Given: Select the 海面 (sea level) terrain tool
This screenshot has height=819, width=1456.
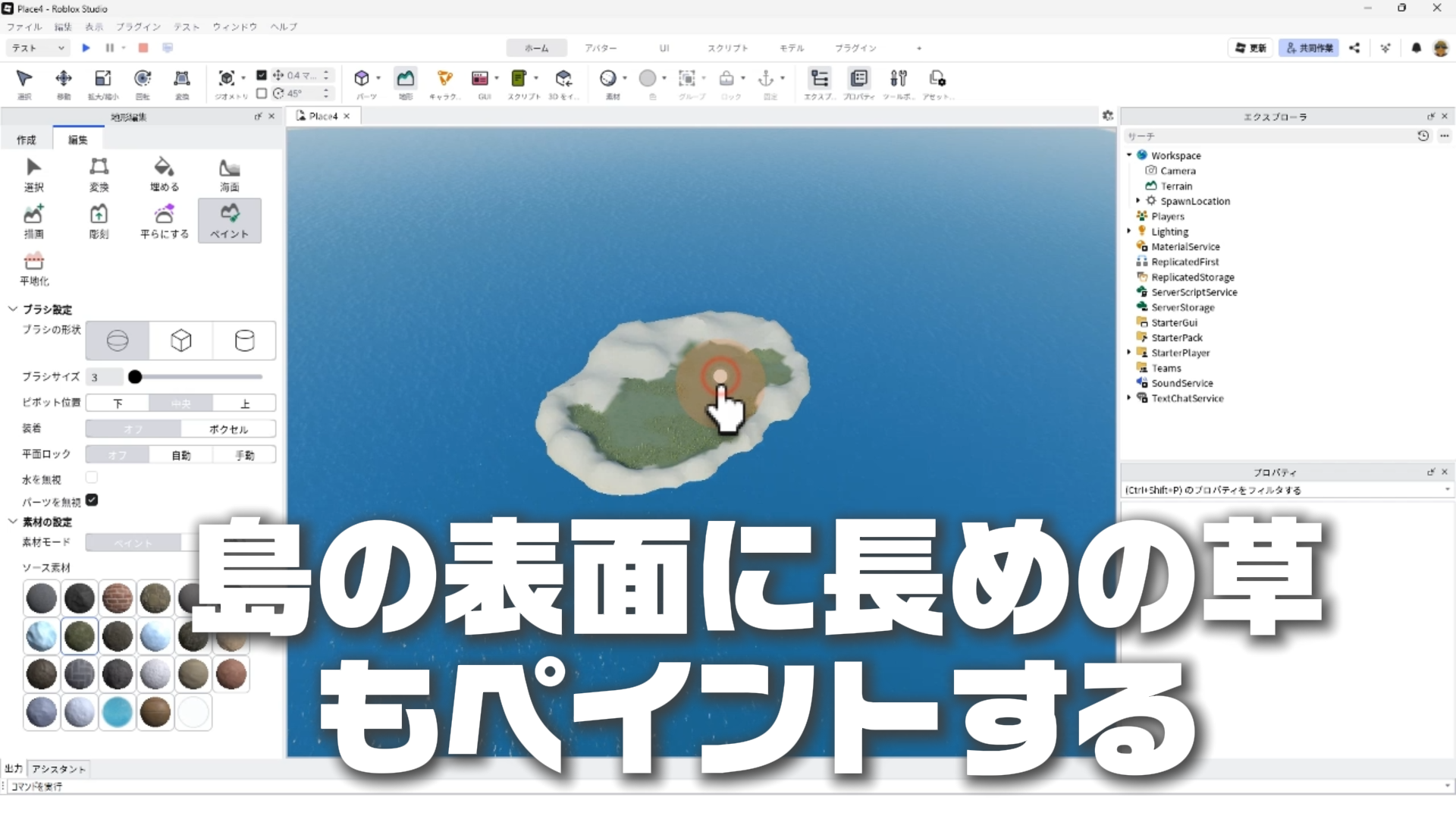Looking at the screenshot, I should click(229, 174).
